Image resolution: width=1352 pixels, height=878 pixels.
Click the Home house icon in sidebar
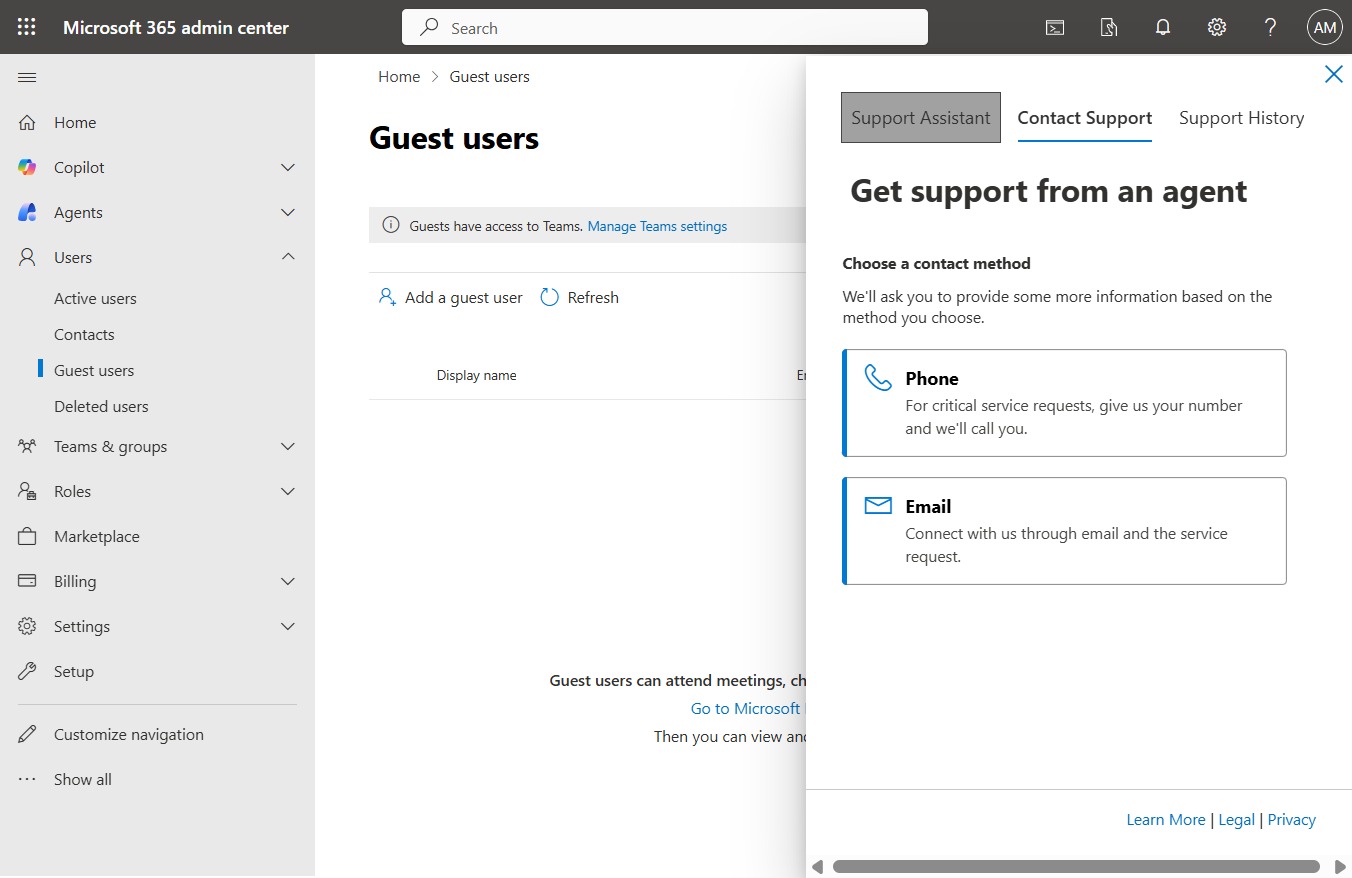point(27,122)
